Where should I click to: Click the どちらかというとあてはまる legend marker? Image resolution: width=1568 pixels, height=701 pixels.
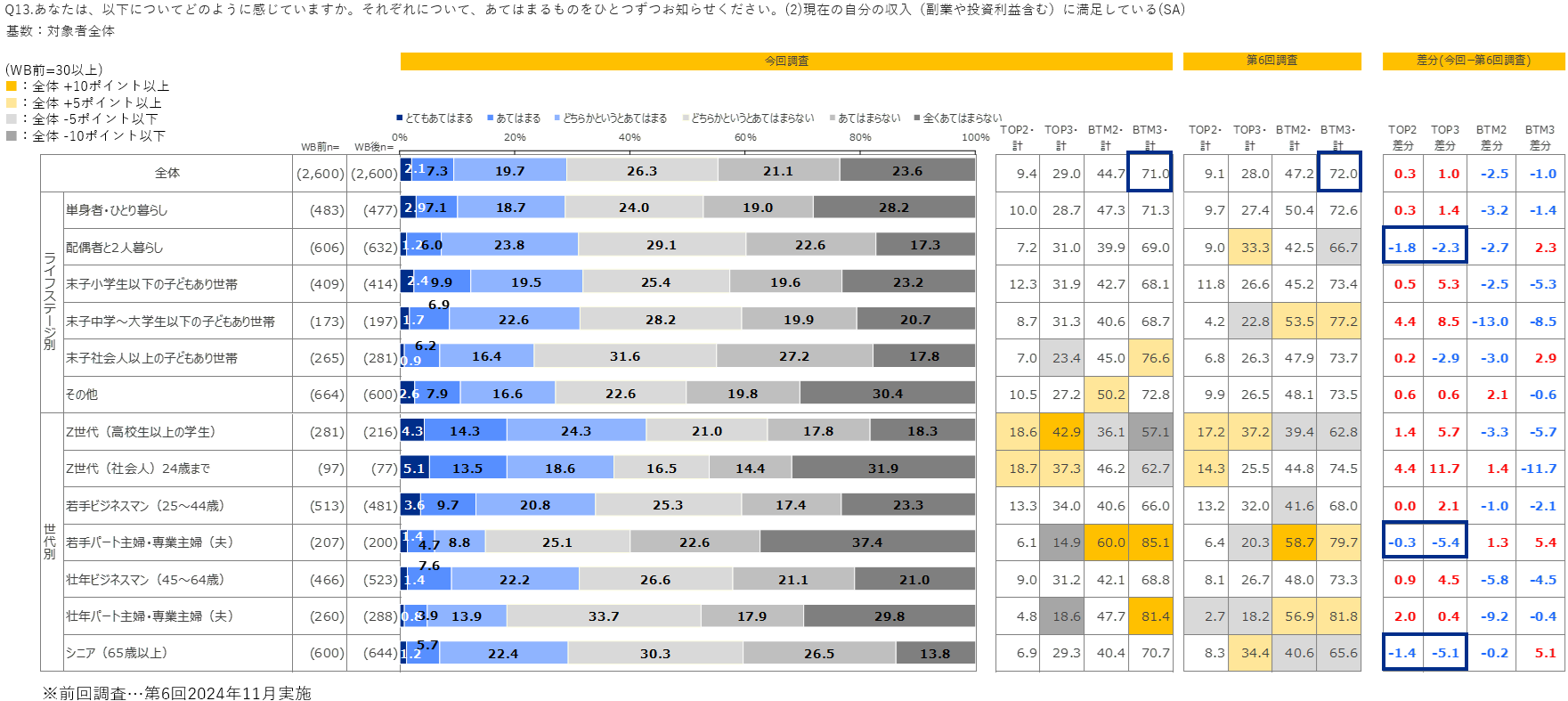coord(557,118)
